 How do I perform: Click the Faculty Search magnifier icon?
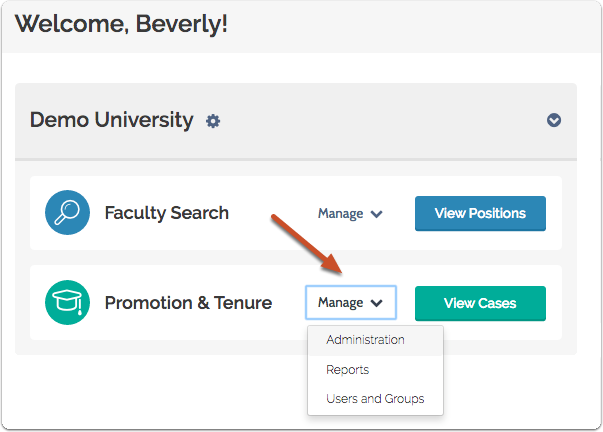click(68, 213)
